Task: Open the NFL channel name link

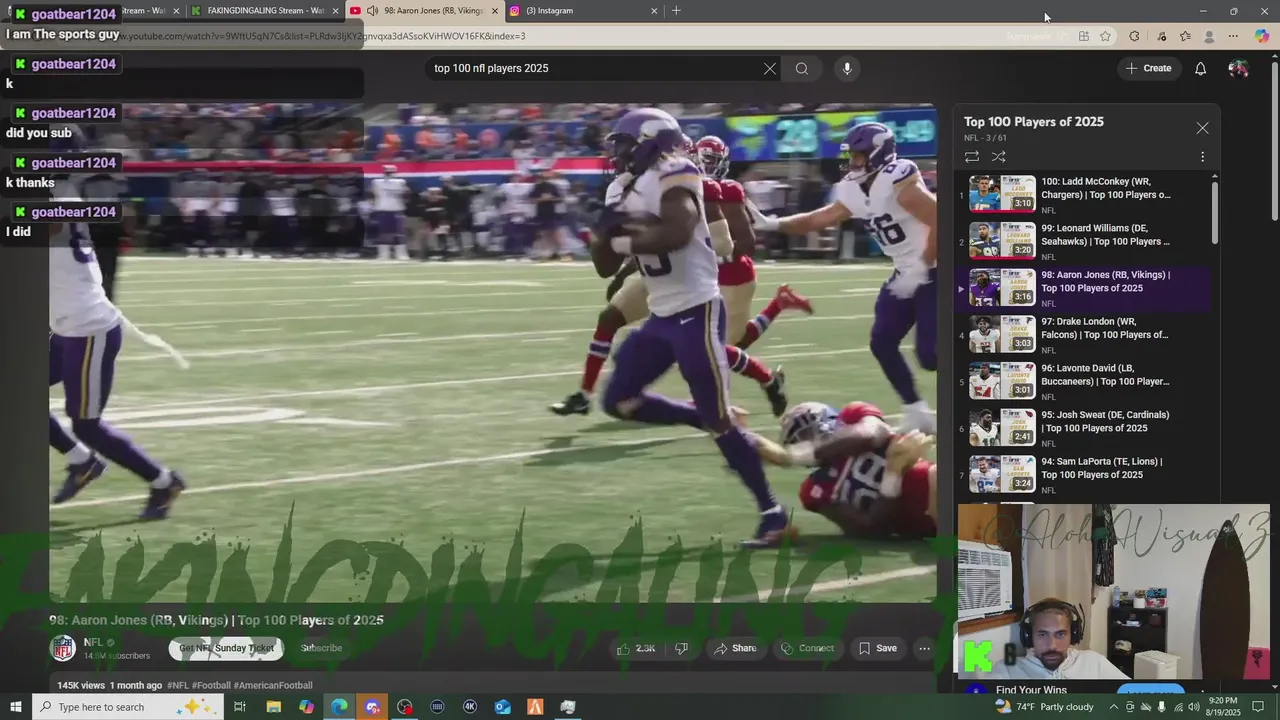Action: tap(93, 642)
